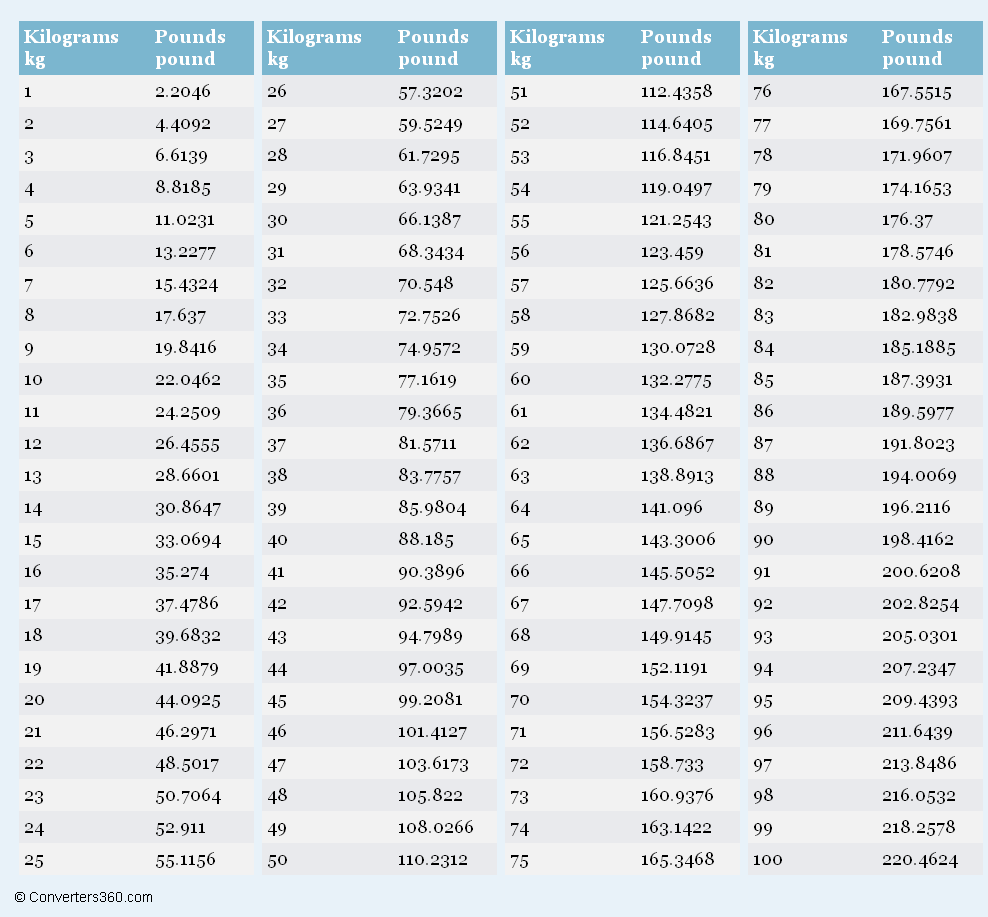Select the 198.4162 pounds cell

pos(917,540)
